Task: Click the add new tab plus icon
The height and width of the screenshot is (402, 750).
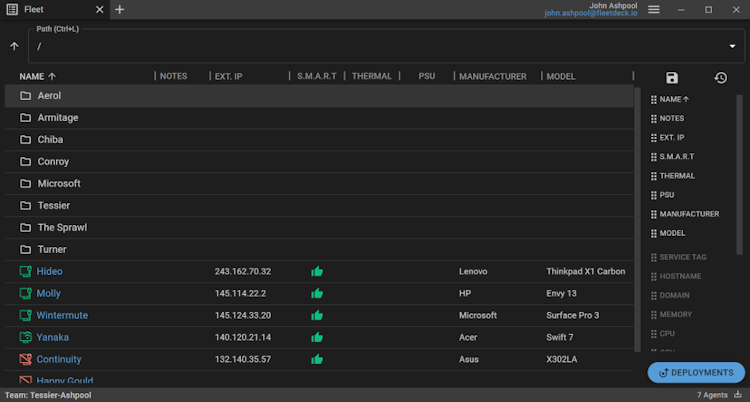Action: click(120, 10)
